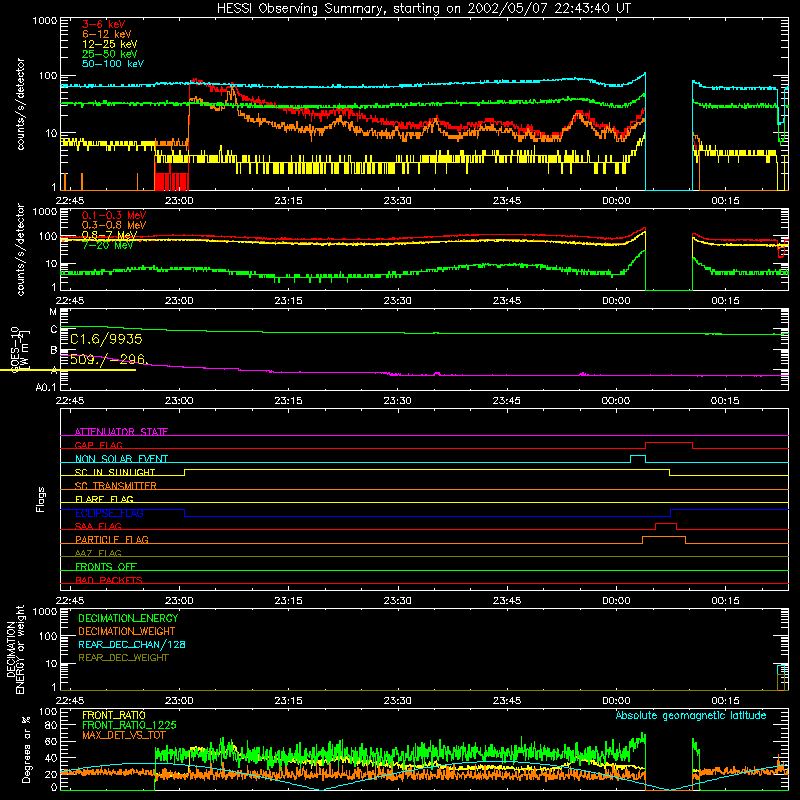Click the 23:30 tick under the MeV panel
Image resolution: width=800 pixels, height=800 pixels.
tap(397, 301)
